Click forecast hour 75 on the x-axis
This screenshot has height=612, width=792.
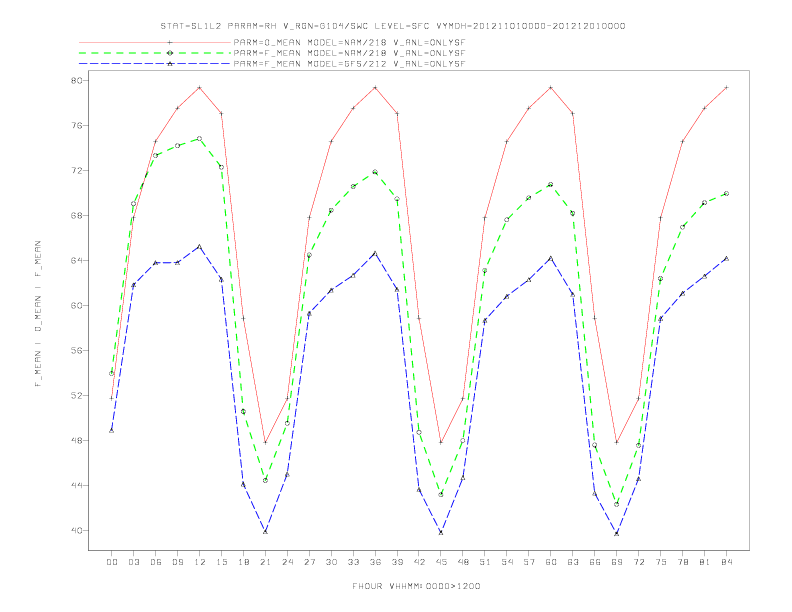point(661,562)
